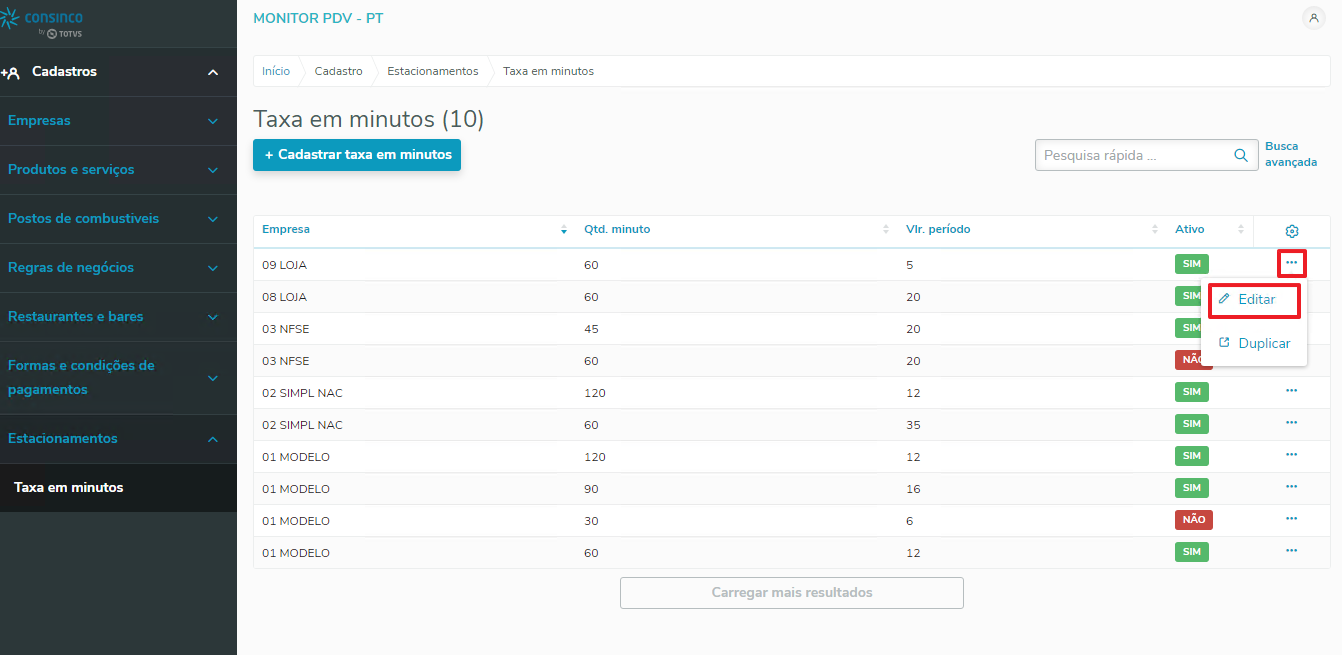1342x655 pixels.
Task: Go to Cadastro breadcrumb
Action: pyautogui.click(x=338, y=71)
